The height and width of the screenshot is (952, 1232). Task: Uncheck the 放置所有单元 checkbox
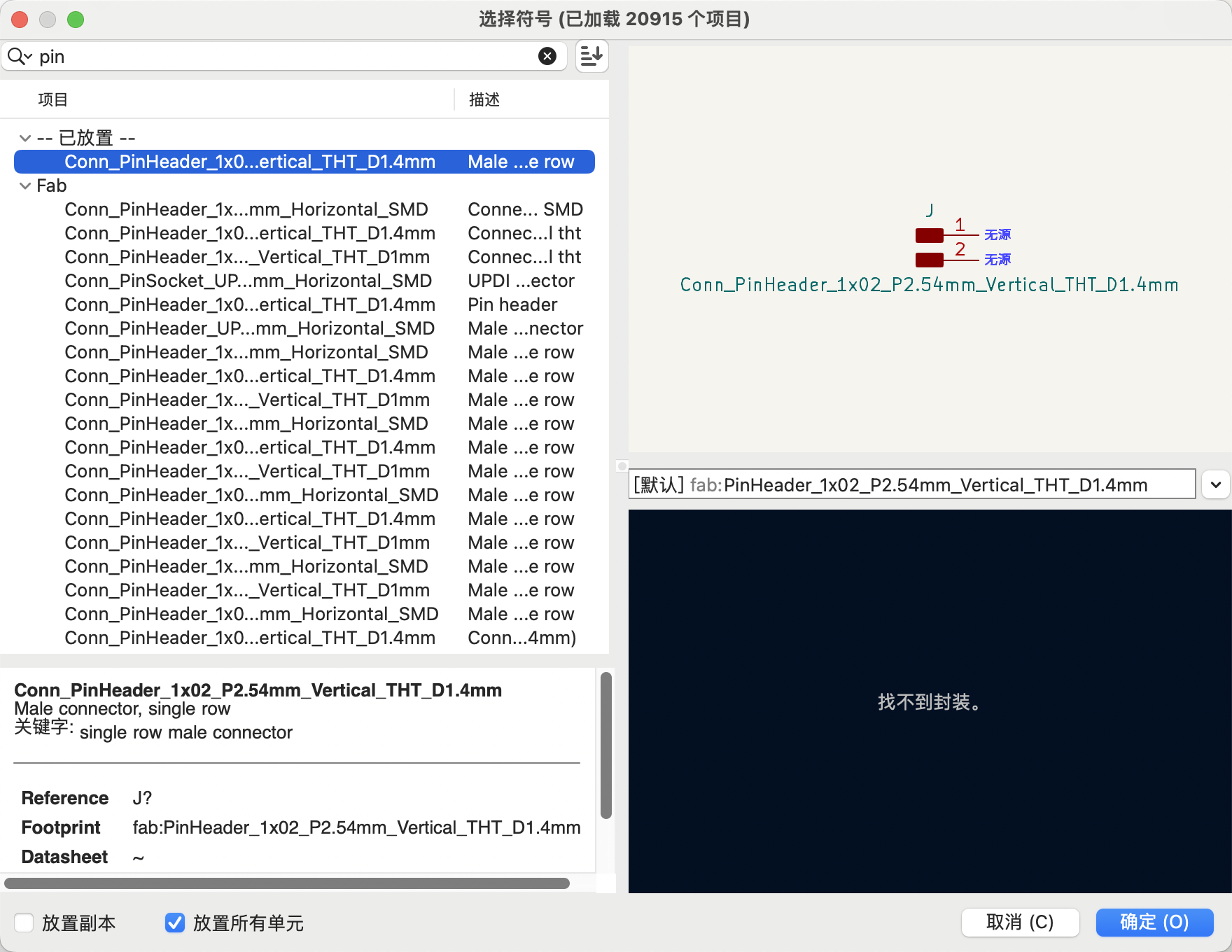[x=175, y=923]
